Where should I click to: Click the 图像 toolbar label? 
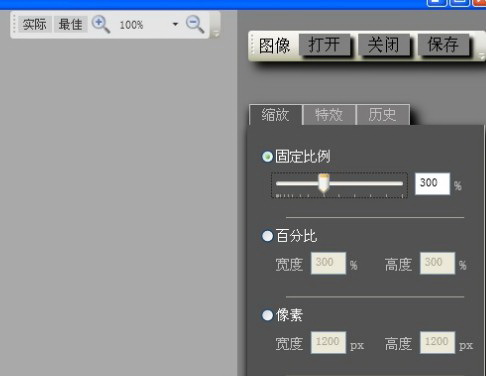click(x=275, y=46)
